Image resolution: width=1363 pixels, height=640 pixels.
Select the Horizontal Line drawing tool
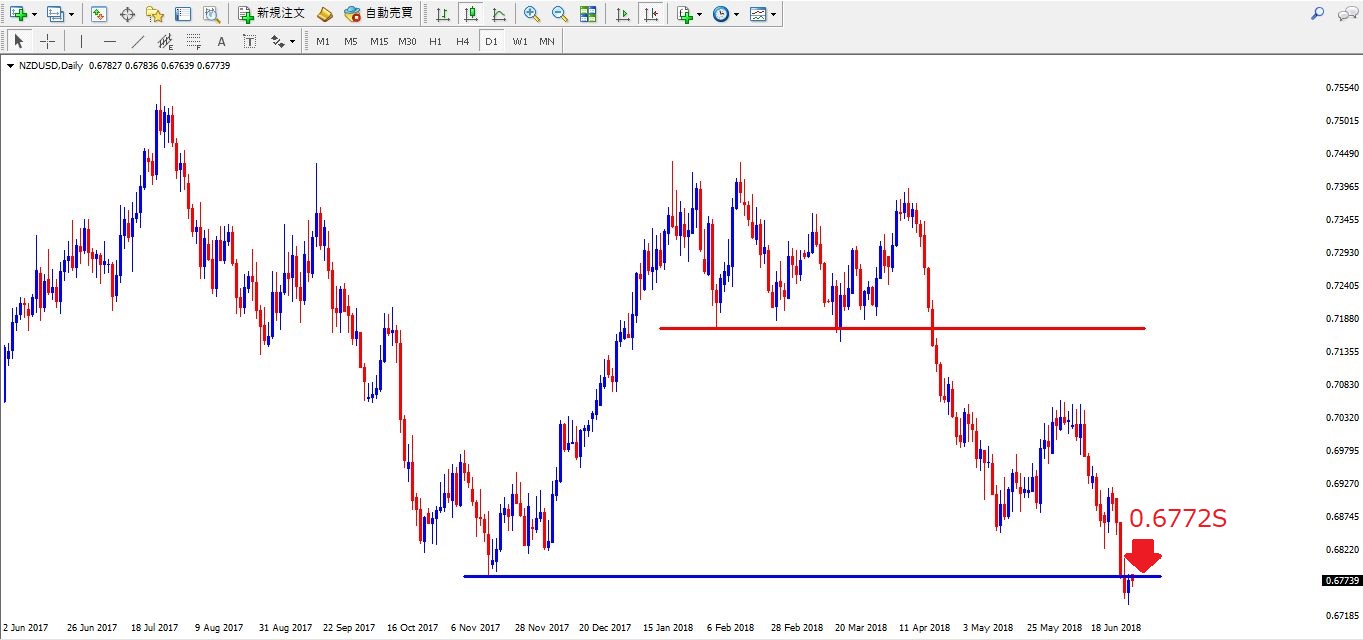110,41
